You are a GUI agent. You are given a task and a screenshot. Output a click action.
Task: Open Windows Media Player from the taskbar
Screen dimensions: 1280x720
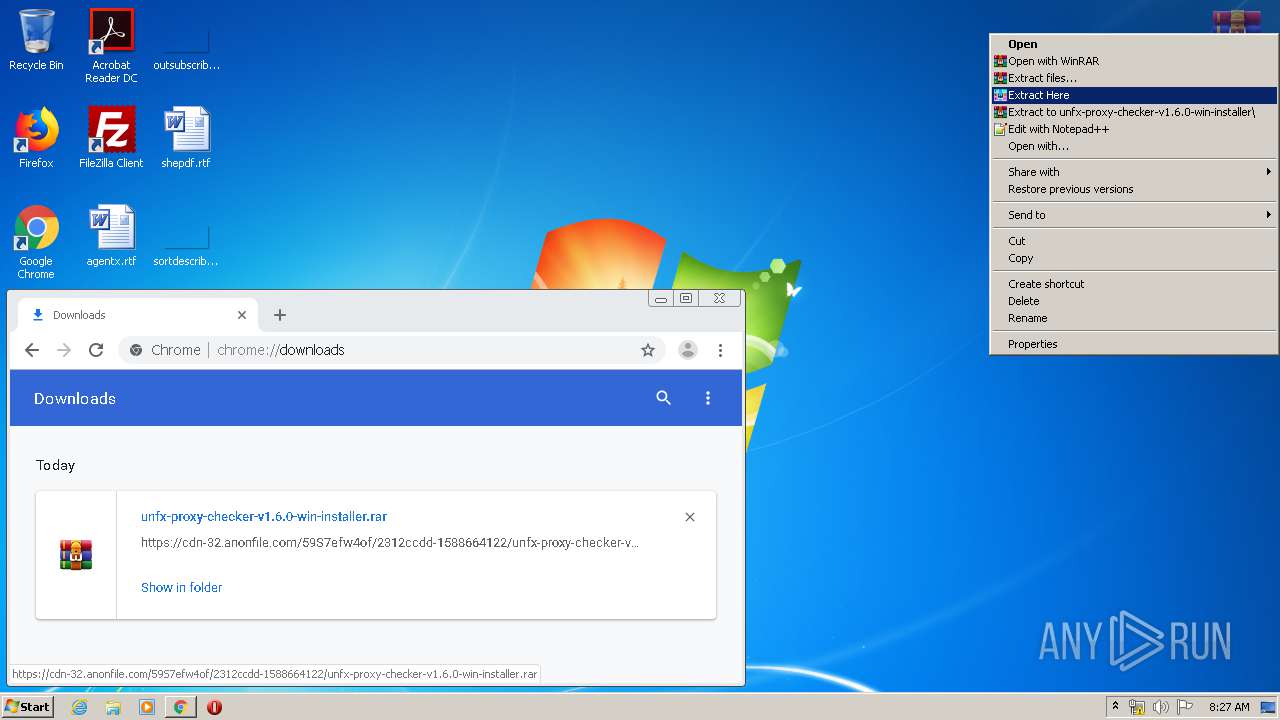pyautogui.click(x=147, y=707)
